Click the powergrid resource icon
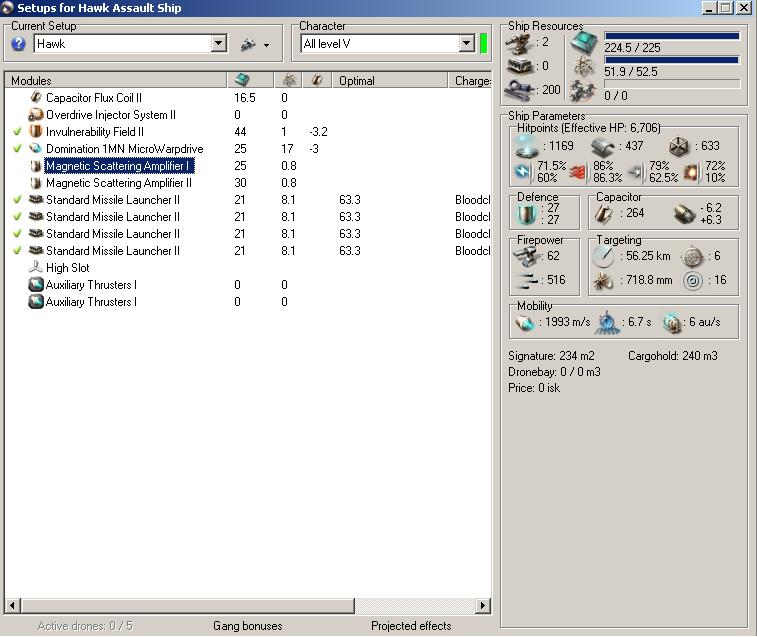 (x=584, y=66)
